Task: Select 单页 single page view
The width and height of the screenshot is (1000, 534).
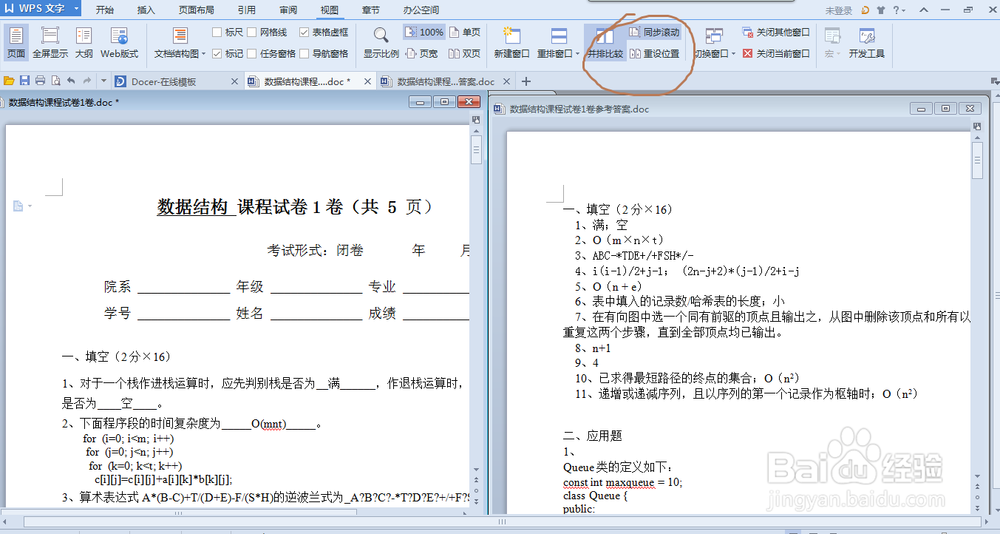Action: [x=465, y=32]
